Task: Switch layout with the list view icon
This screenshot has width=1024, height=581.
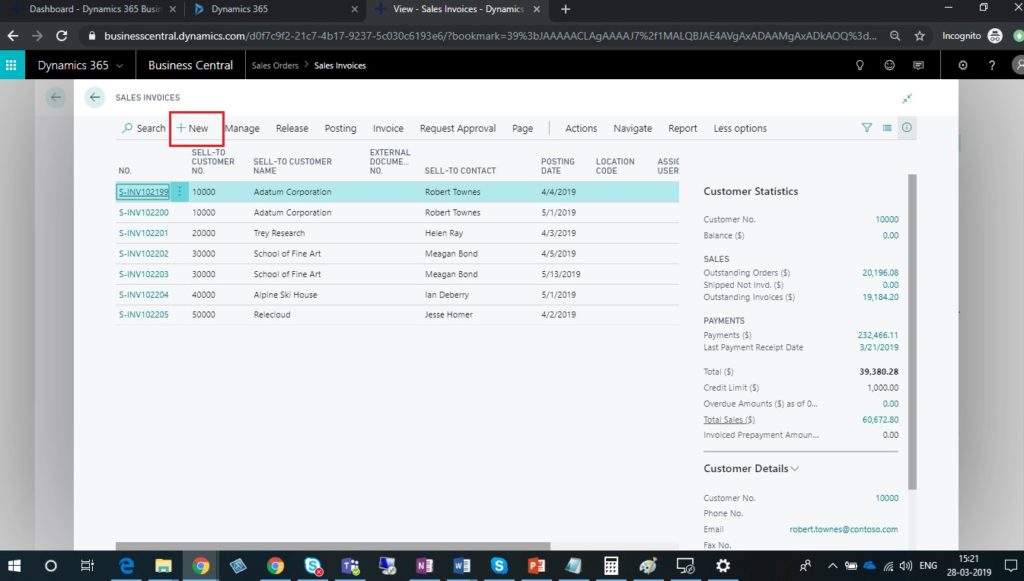Action: [887, 128]
